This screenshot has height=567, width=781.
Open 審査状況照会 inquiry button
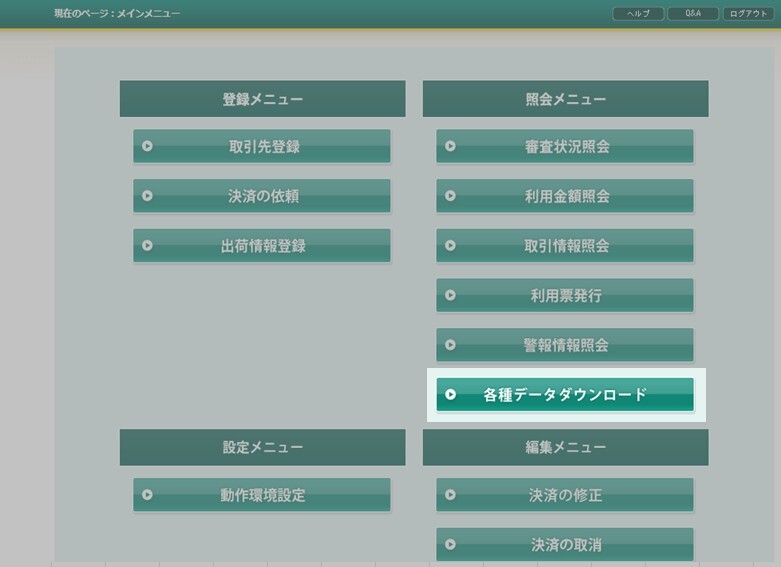pyautogui.click(x=565, y=146)
